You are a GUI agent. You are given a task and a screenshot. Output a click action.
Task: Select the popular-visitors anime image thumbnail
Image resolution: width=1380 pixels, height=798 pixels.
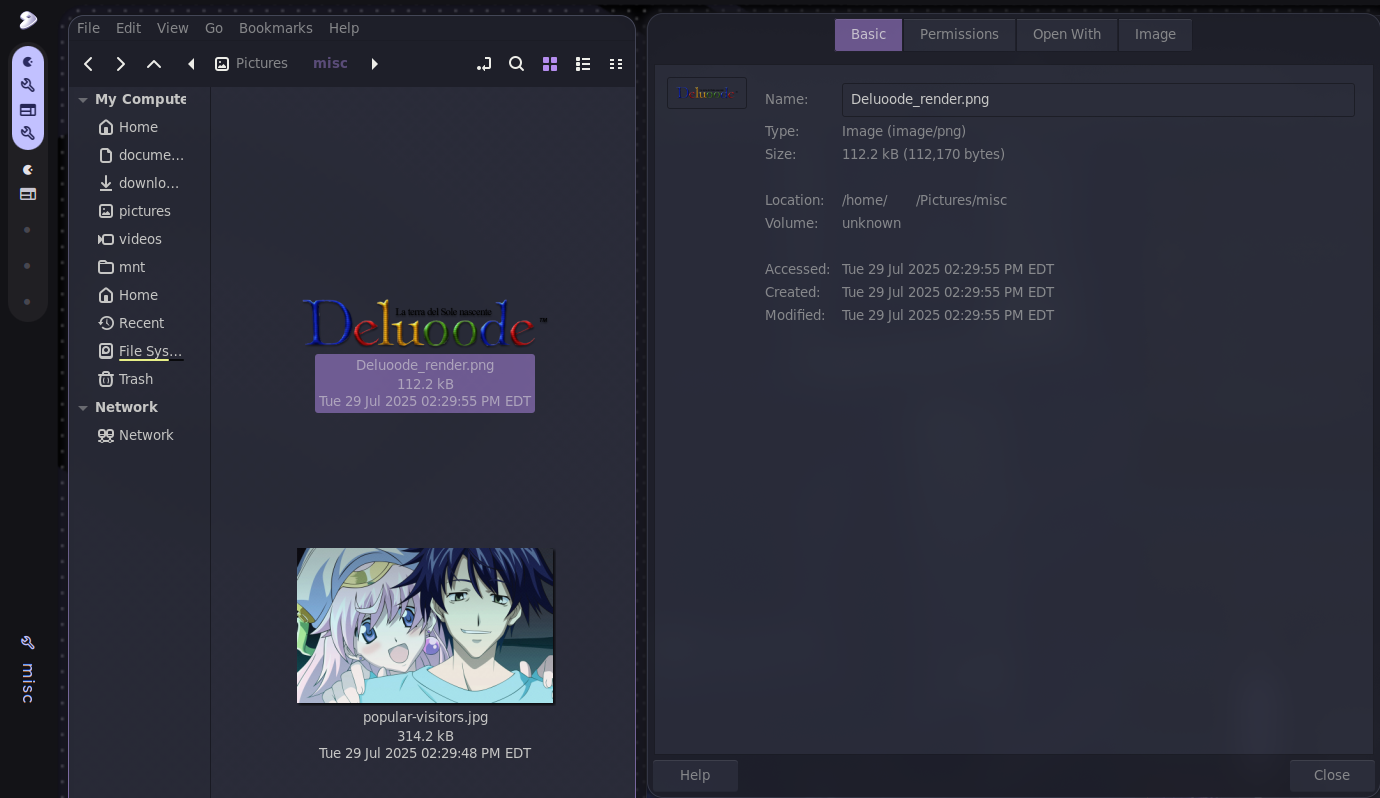click(x=425, y=625)
